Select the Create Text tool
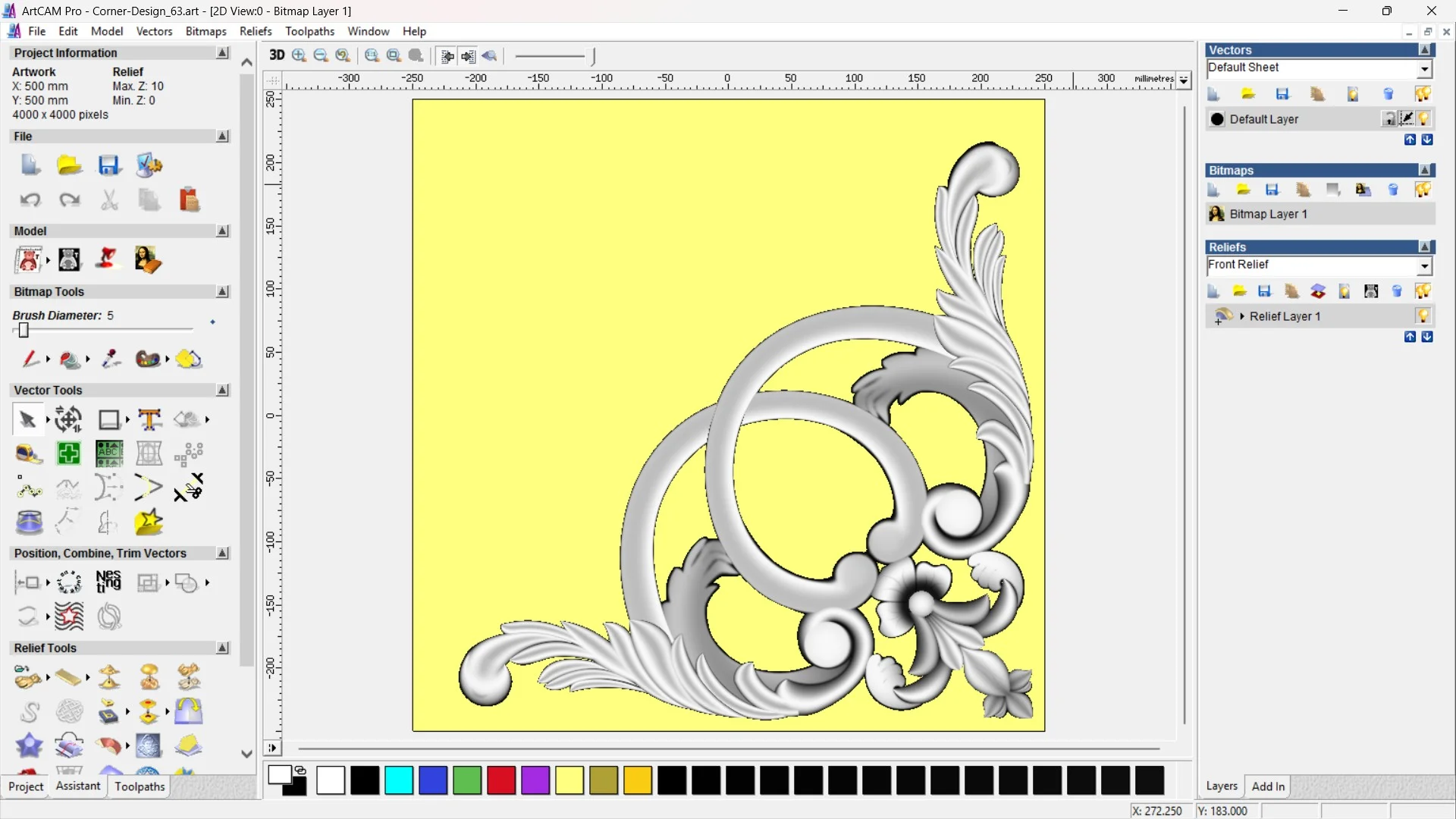 [x=149, y=419]
